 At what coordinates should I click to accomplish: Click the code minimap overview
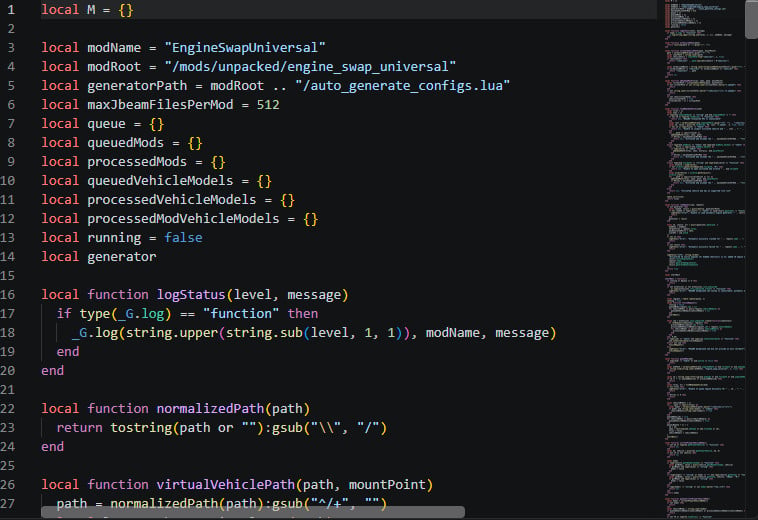click(705, 260)
